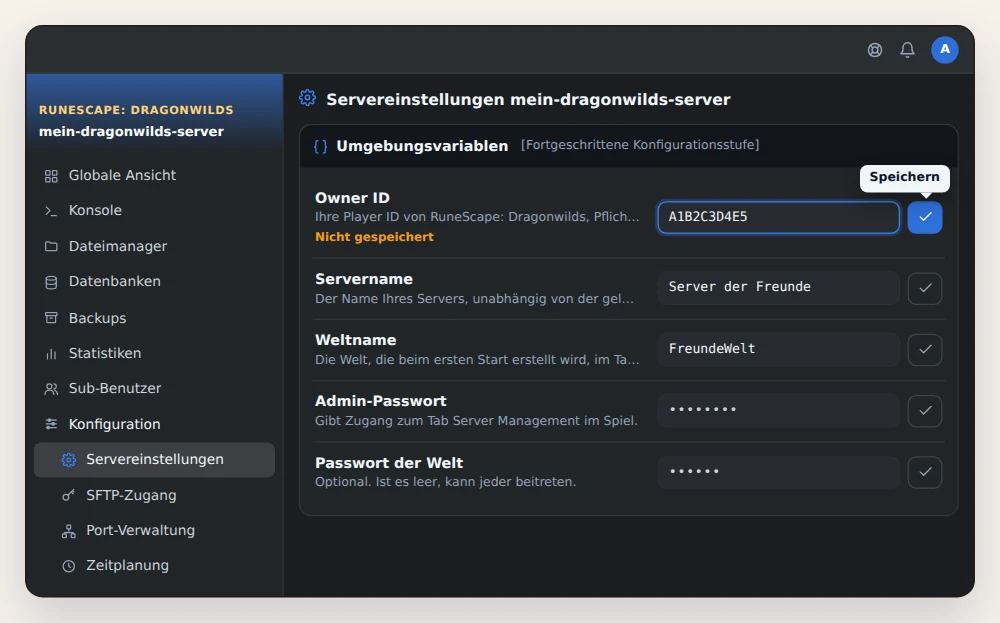Image resolution: width=1000 pixels, height=623 pixels.
Task: Open Zeitplanung page
Action: coord(154,566)
